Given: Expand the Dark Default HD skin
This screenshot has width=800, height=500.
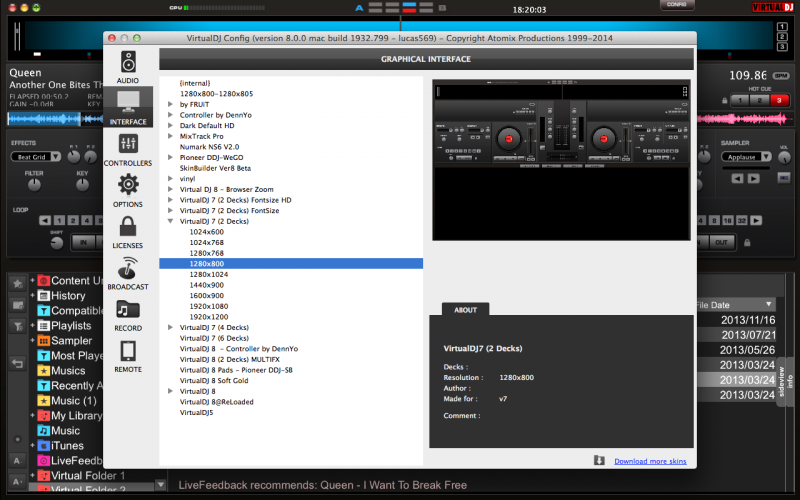Looking at the screenshot, I should click(x=171, y=125).
